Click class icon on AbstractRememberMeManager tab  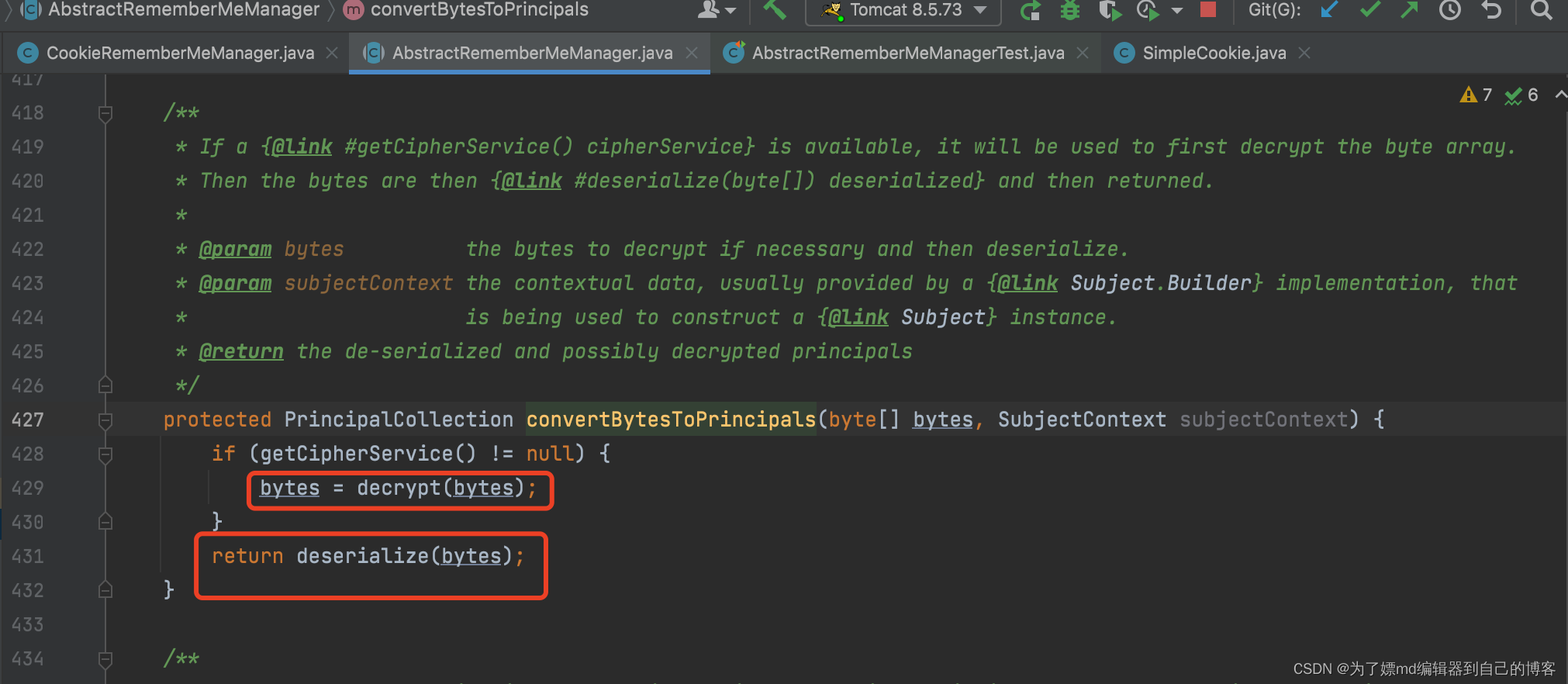[x=374, y=53]
